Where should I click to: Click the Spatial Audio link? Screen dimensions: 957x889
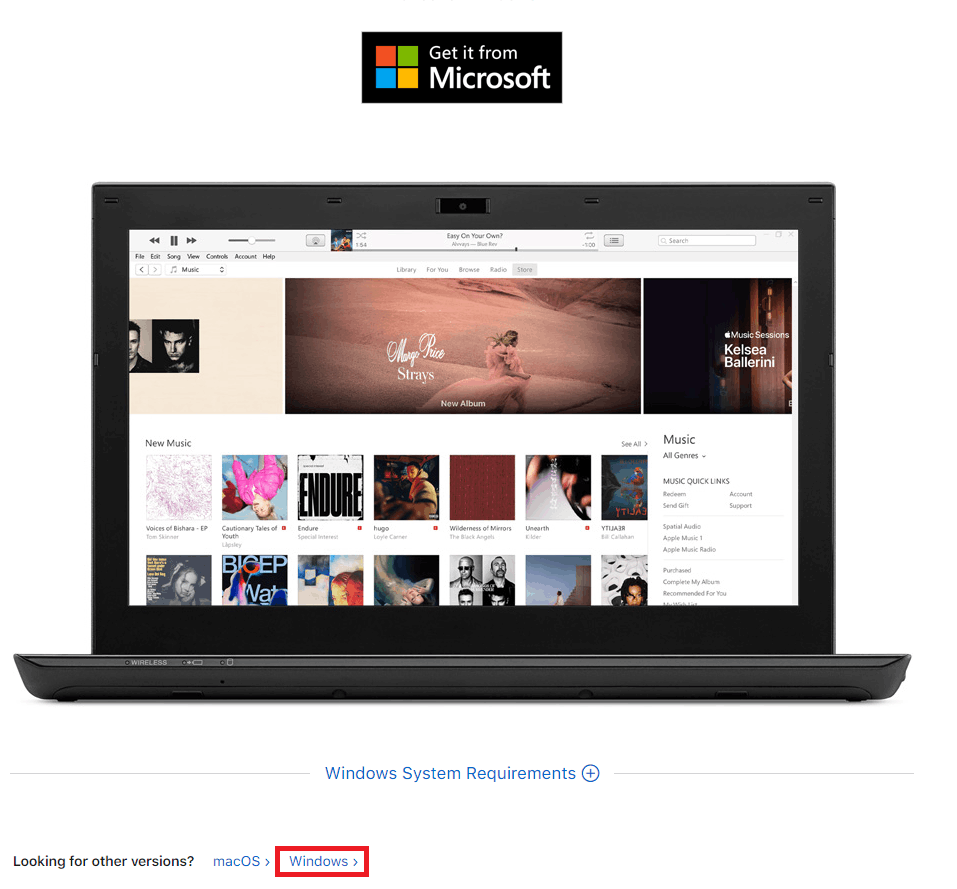pos(682,527)
